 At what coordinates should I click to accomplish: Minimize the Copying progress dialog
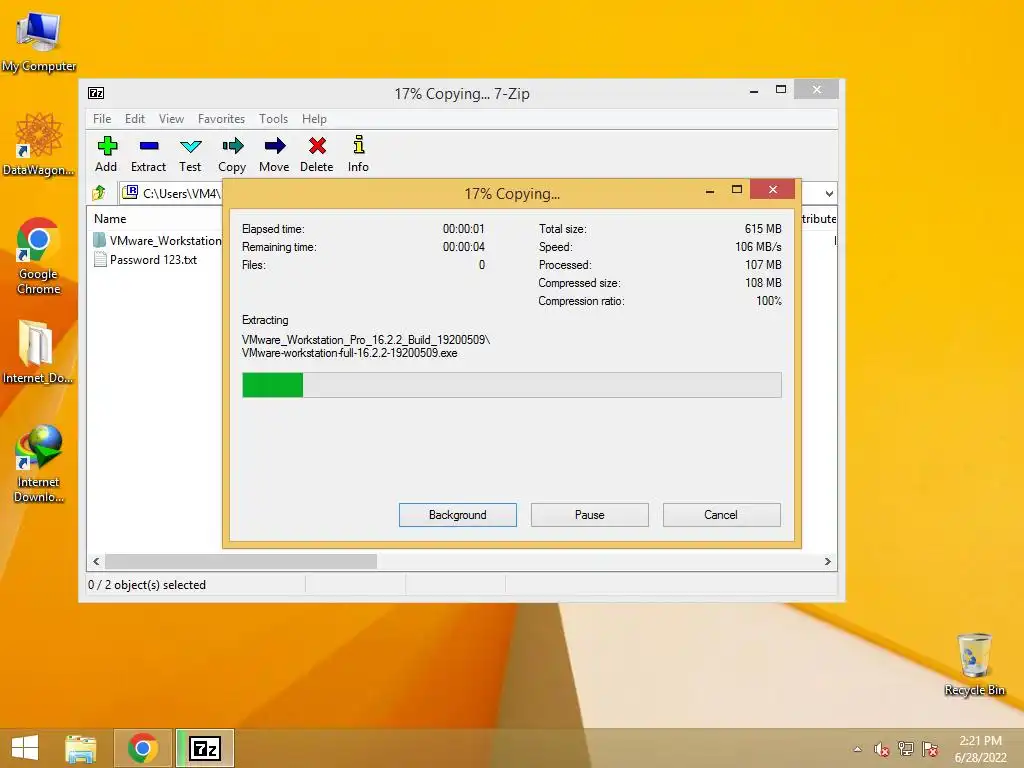710,191
